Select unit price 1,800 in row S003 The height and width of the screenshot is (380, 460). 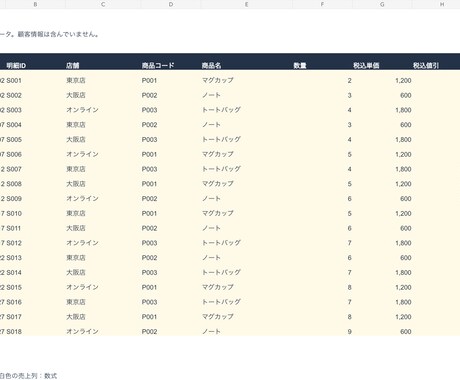coord(403,110)
